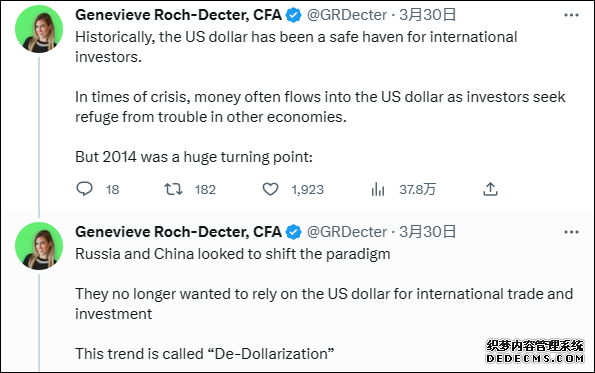Open Genevieve Roch-Decter name on first tweet
This screenshot has width=595, height=373.
178,15
